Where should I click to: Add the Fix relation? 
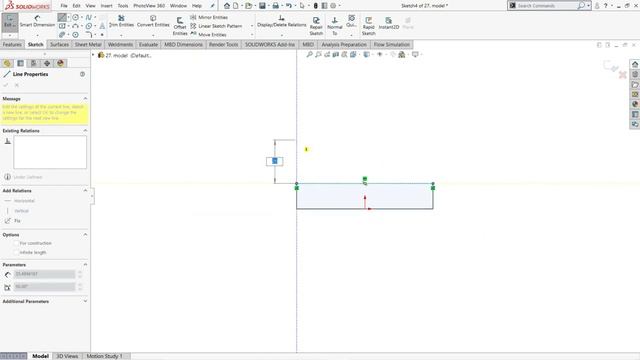12,221
